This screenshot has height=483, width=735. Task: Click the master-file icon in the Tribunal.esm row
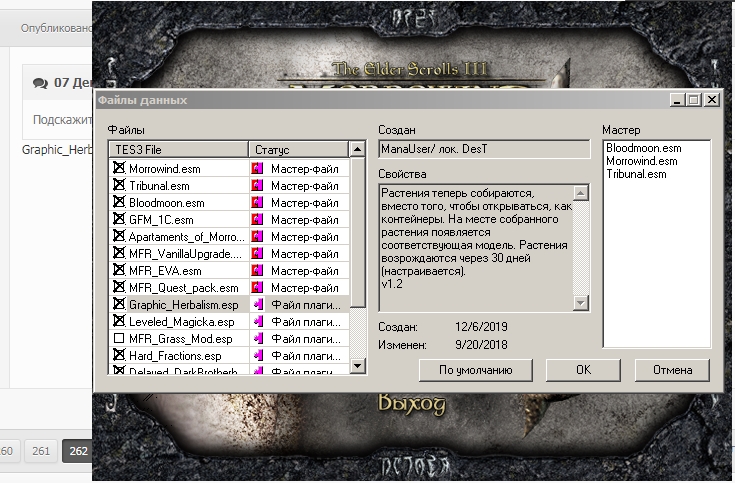[x=257, y=186]
